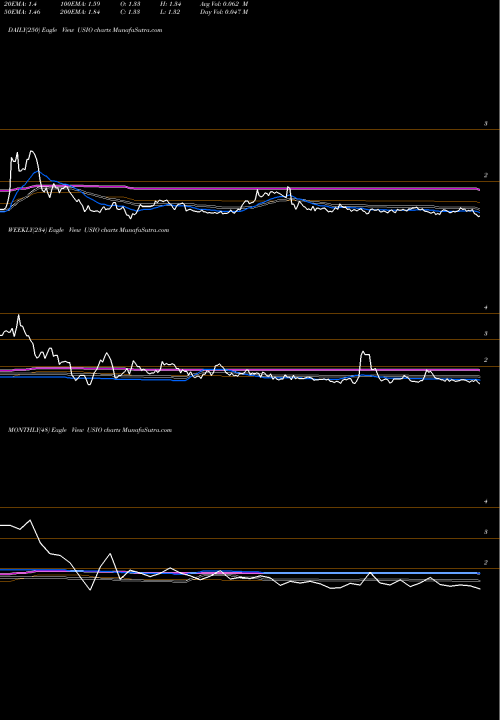Click the Avg Vol 0.062 M label
This screenshot has height=720, width=500.
pos(224,4)
